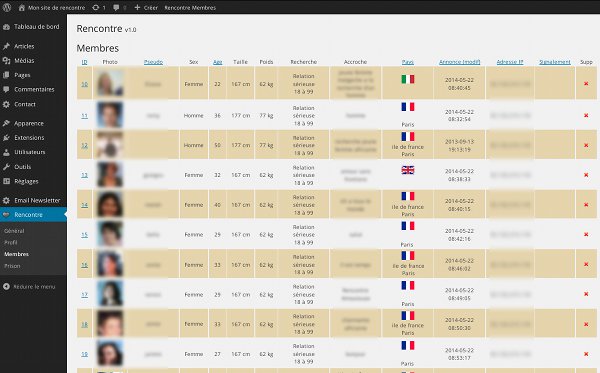Collapse sidebar with Réduire le menu
The image size is (600, 373).
(x=34, y=287)
